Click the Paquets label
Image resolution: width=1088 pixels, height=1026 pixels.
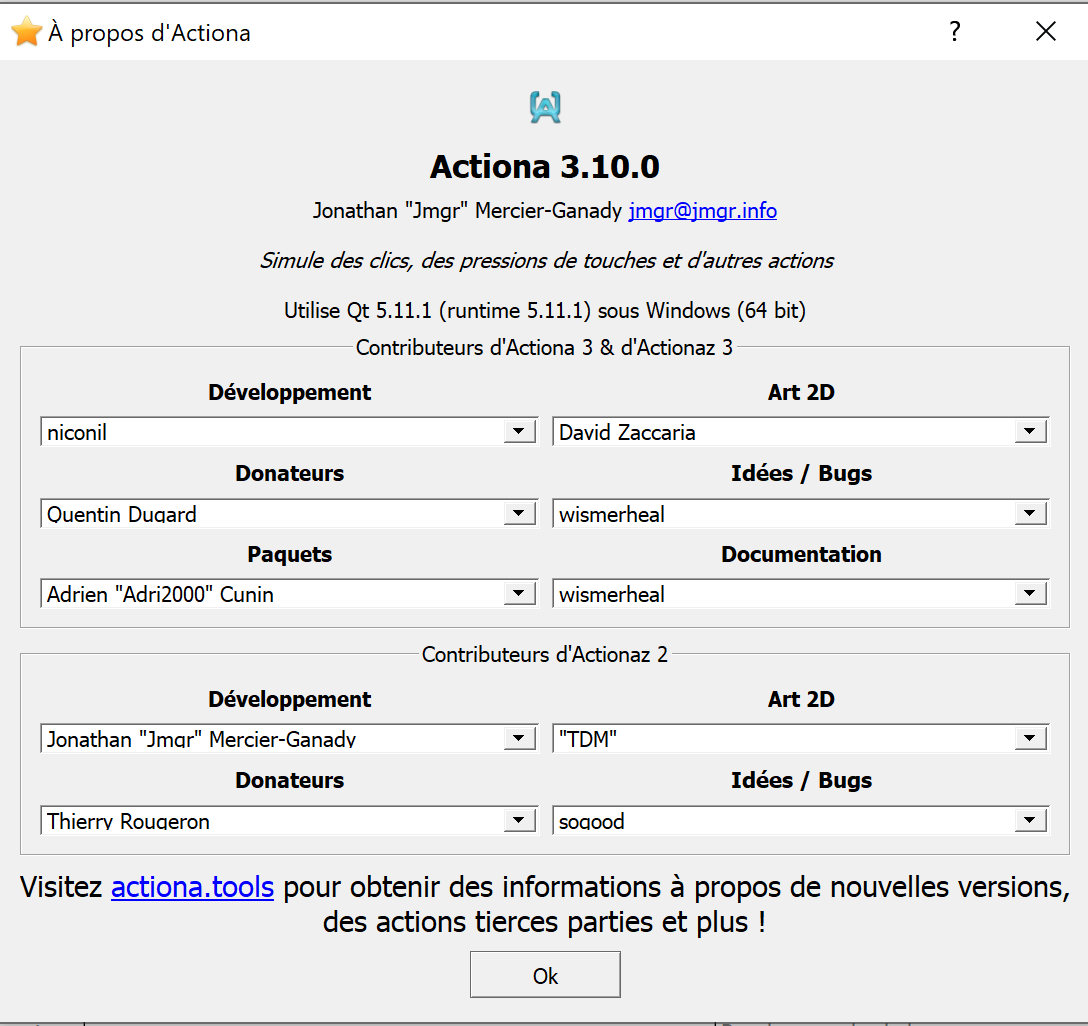[x=289, y=554]
